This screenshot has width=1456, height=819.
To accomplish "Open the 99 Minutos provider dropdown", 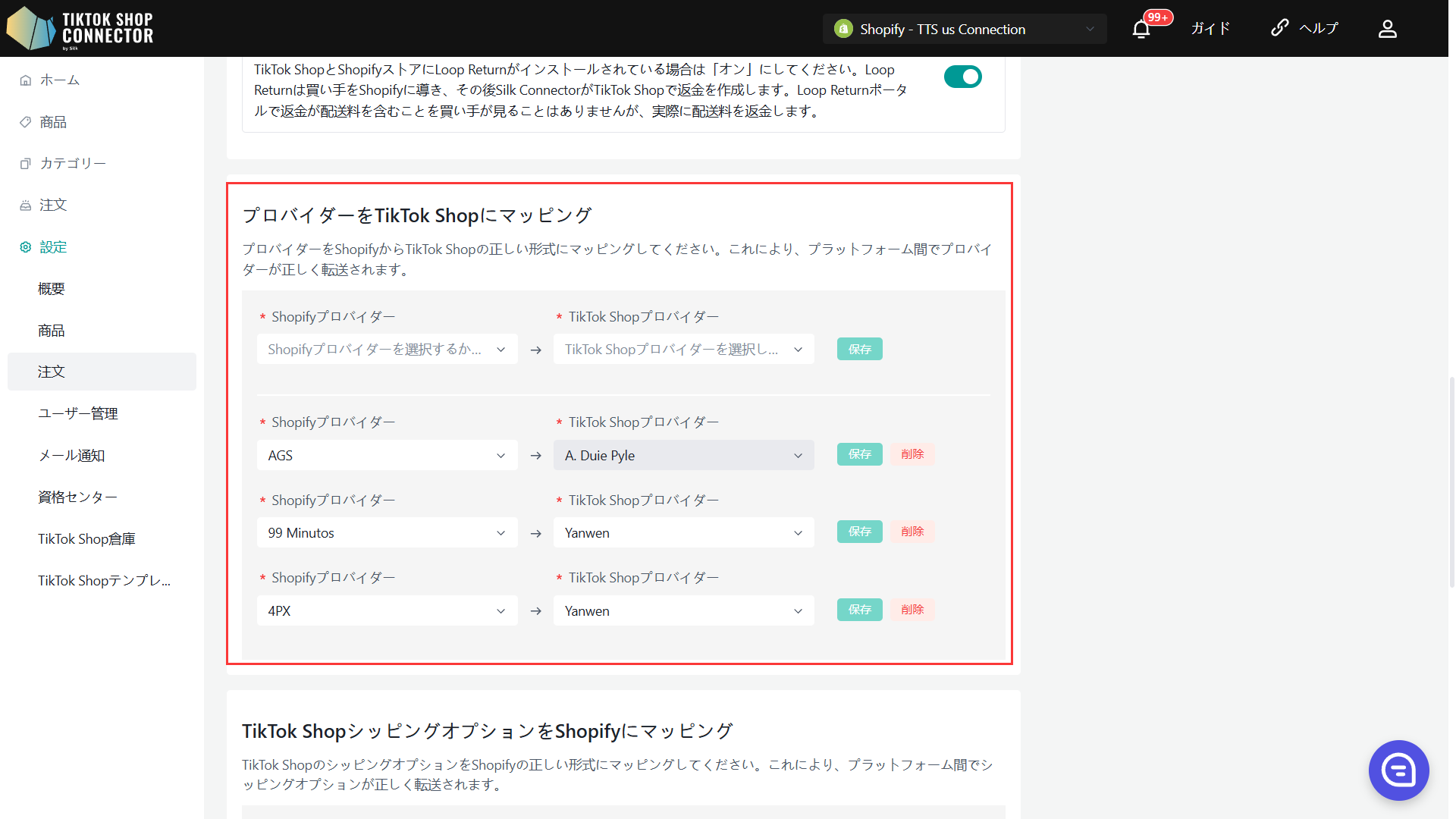I will 387,532.
